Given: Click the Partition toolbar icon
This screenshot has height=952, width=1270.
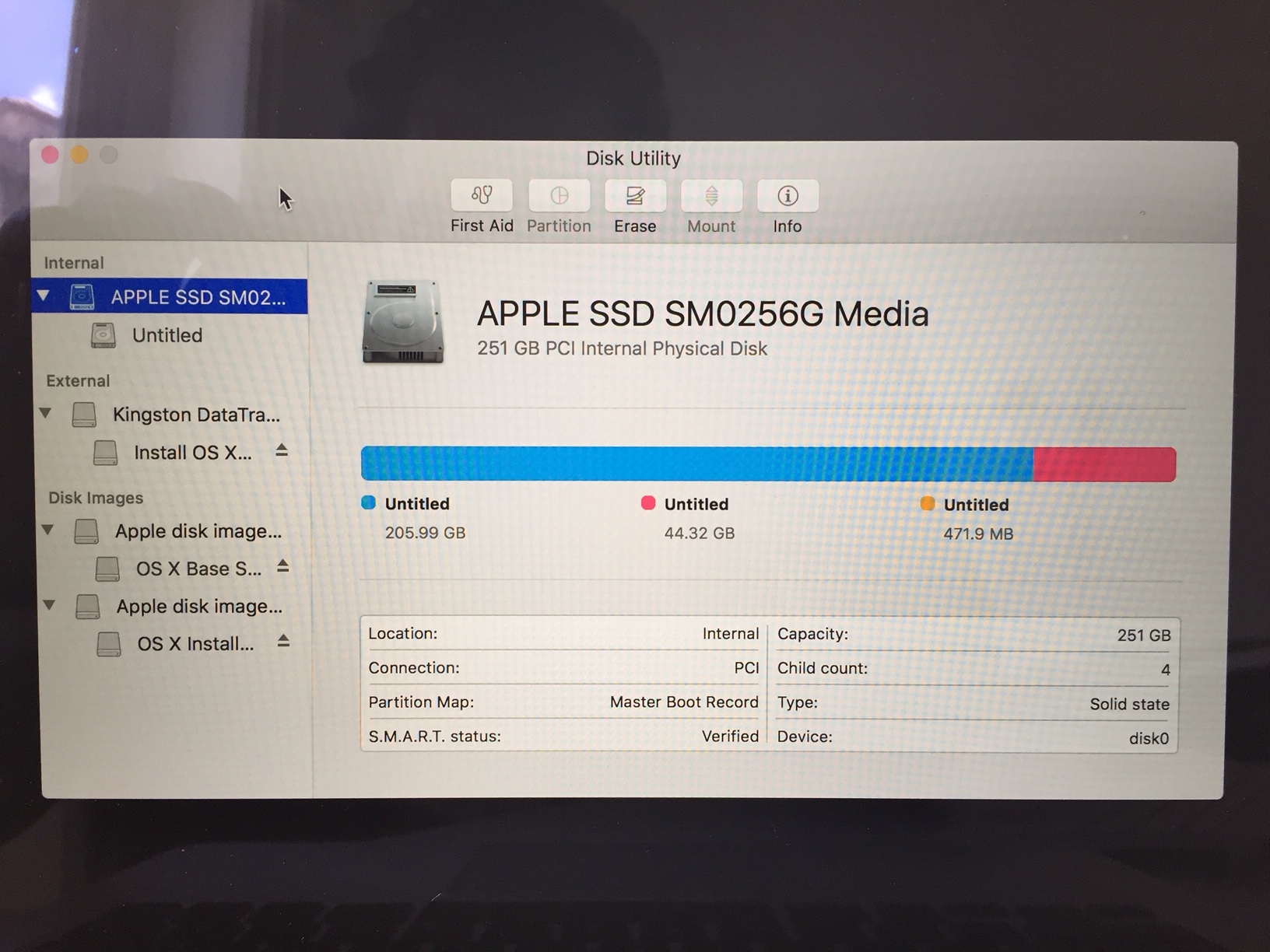Looking at the screenshot, I should (x=559, y=196).
